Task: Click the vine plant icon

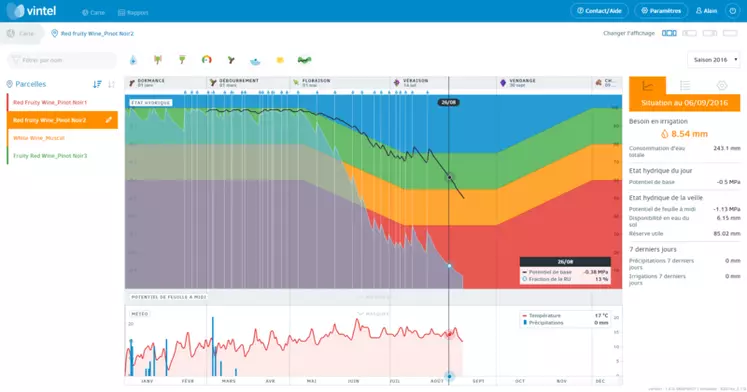Action: 158,60
